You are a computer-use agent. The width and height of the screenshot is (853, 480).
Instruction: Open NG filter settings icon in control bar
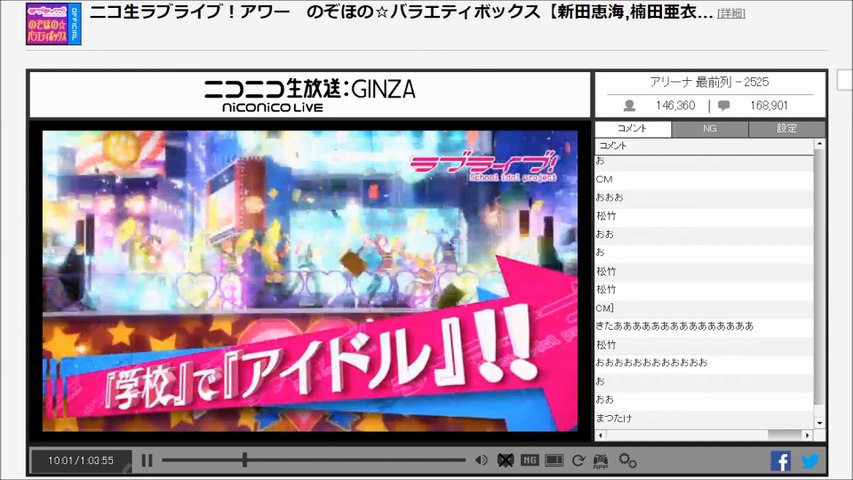(x=529, y=460)
